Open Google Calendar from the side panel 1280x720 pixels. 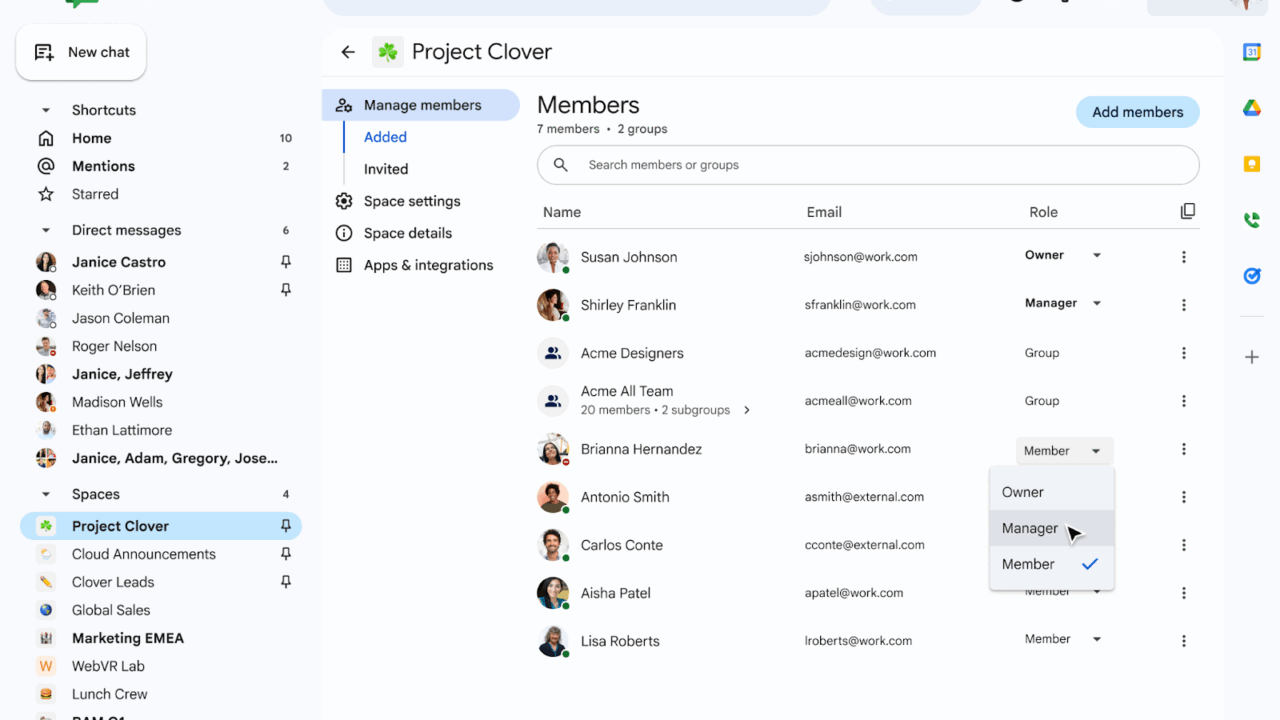pos(1251,53)
